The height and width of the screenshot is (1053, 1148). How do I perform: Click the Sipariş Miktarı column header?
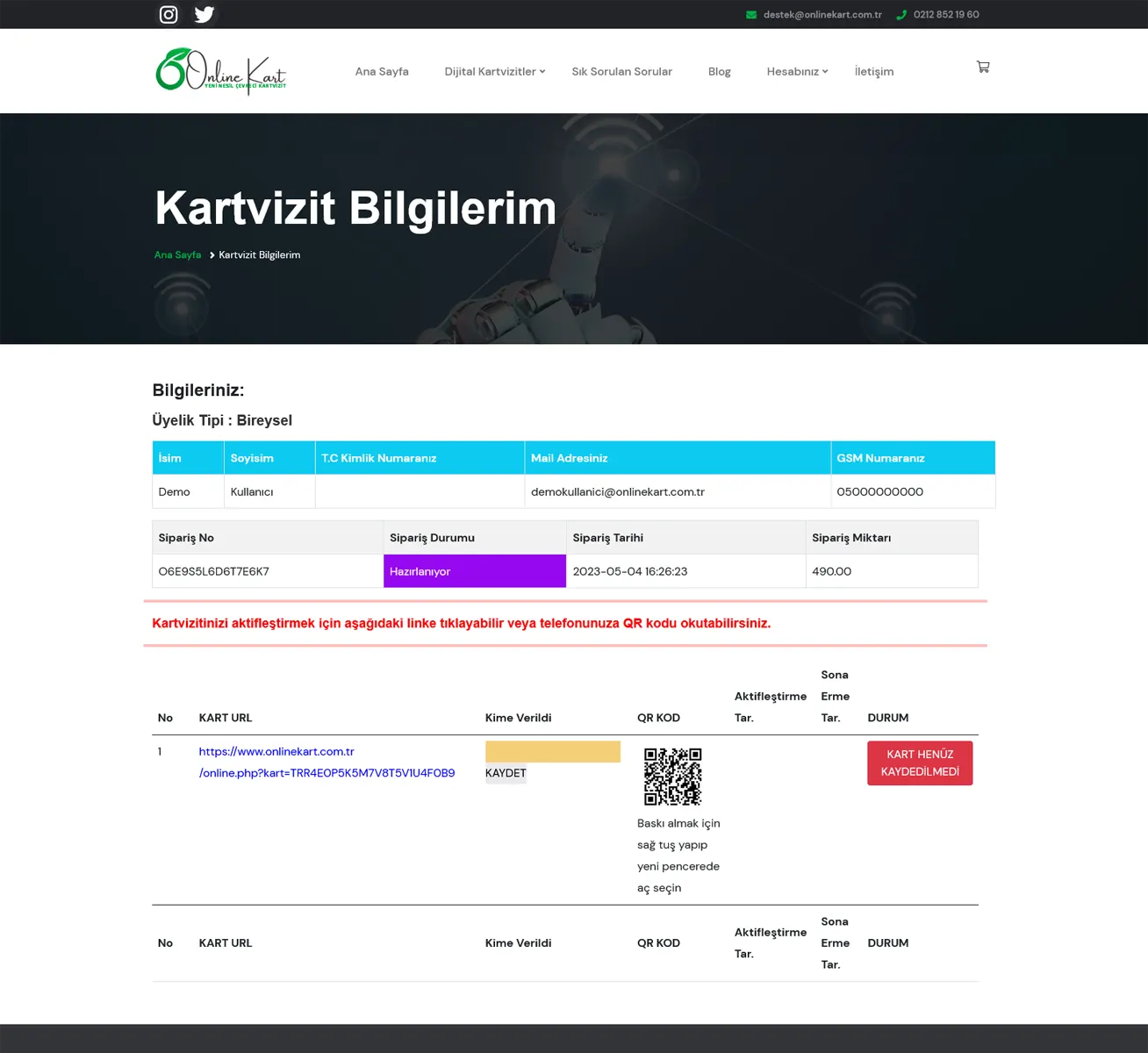point(892,538)
